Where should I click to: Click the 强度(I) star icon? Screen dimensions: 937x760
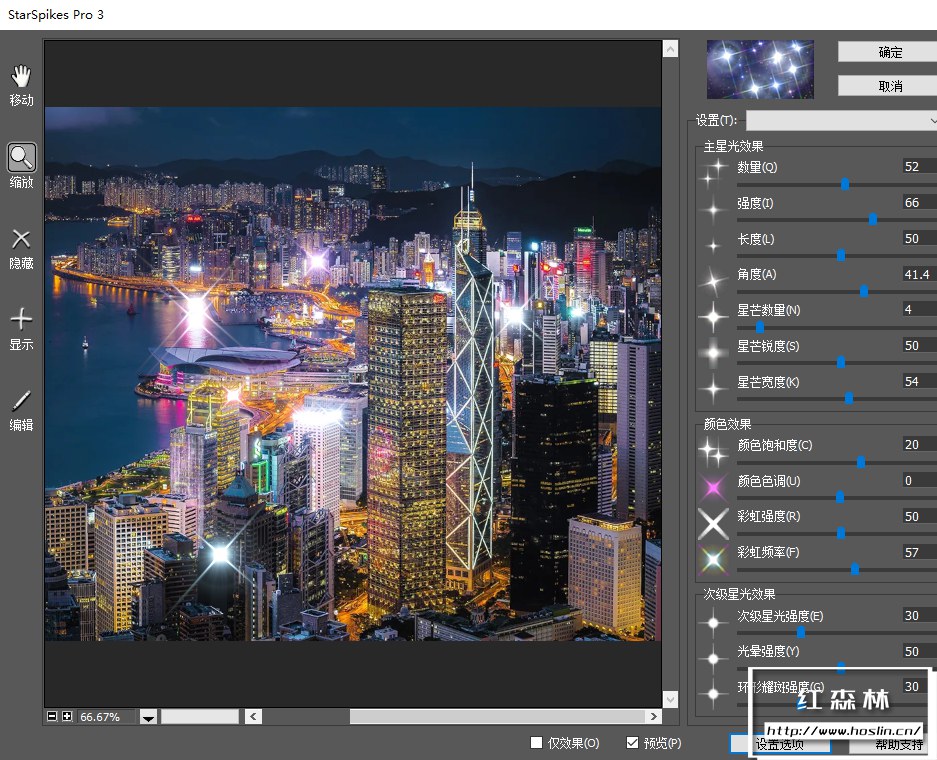pyautogui.click(x=713, y=209)
